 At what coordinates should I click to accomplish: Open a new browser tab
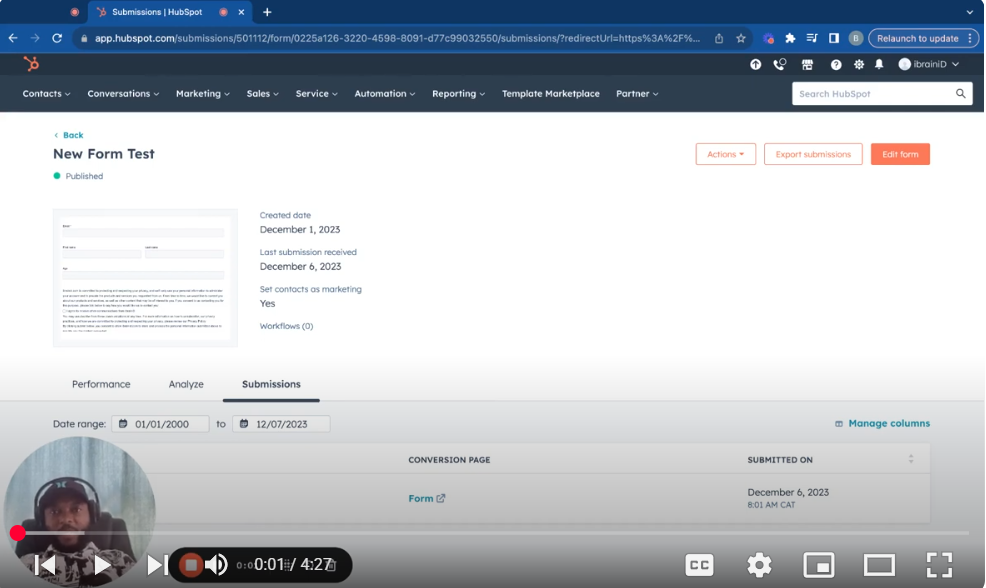[267, 12]
